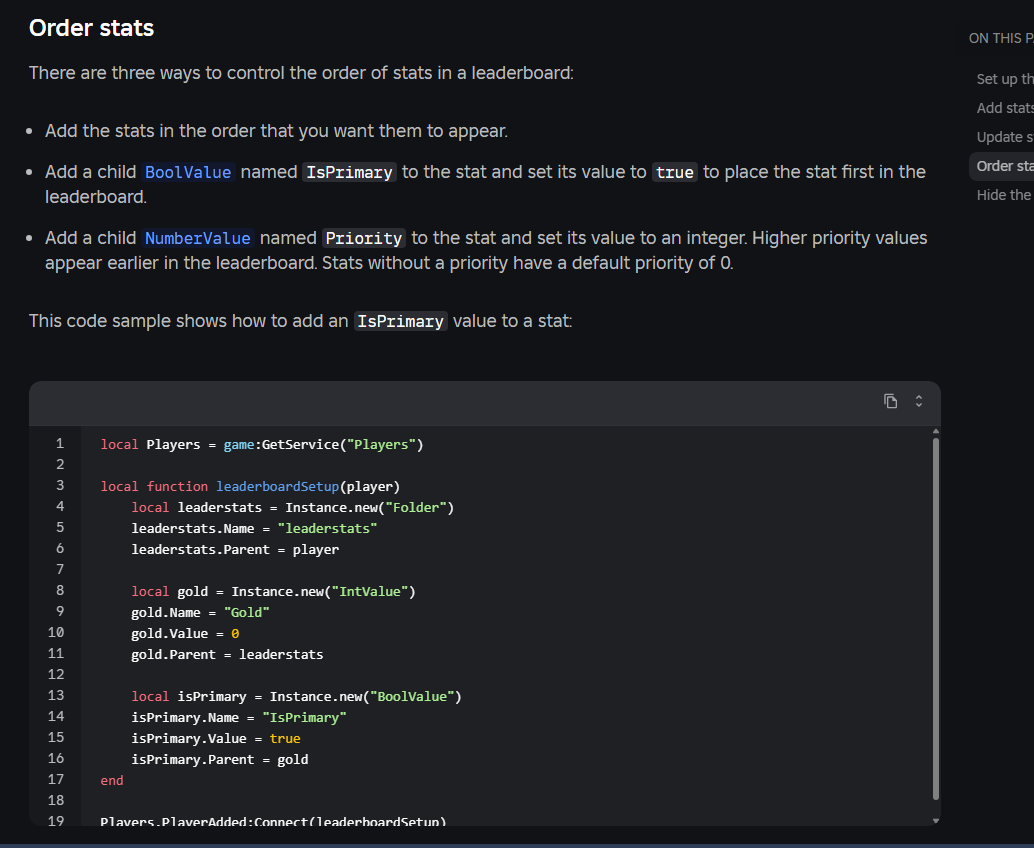The height and width of the screenshot is (848, 1034).
Task: Click the leaderboardSetup function name in code
Action: (277, 485)
